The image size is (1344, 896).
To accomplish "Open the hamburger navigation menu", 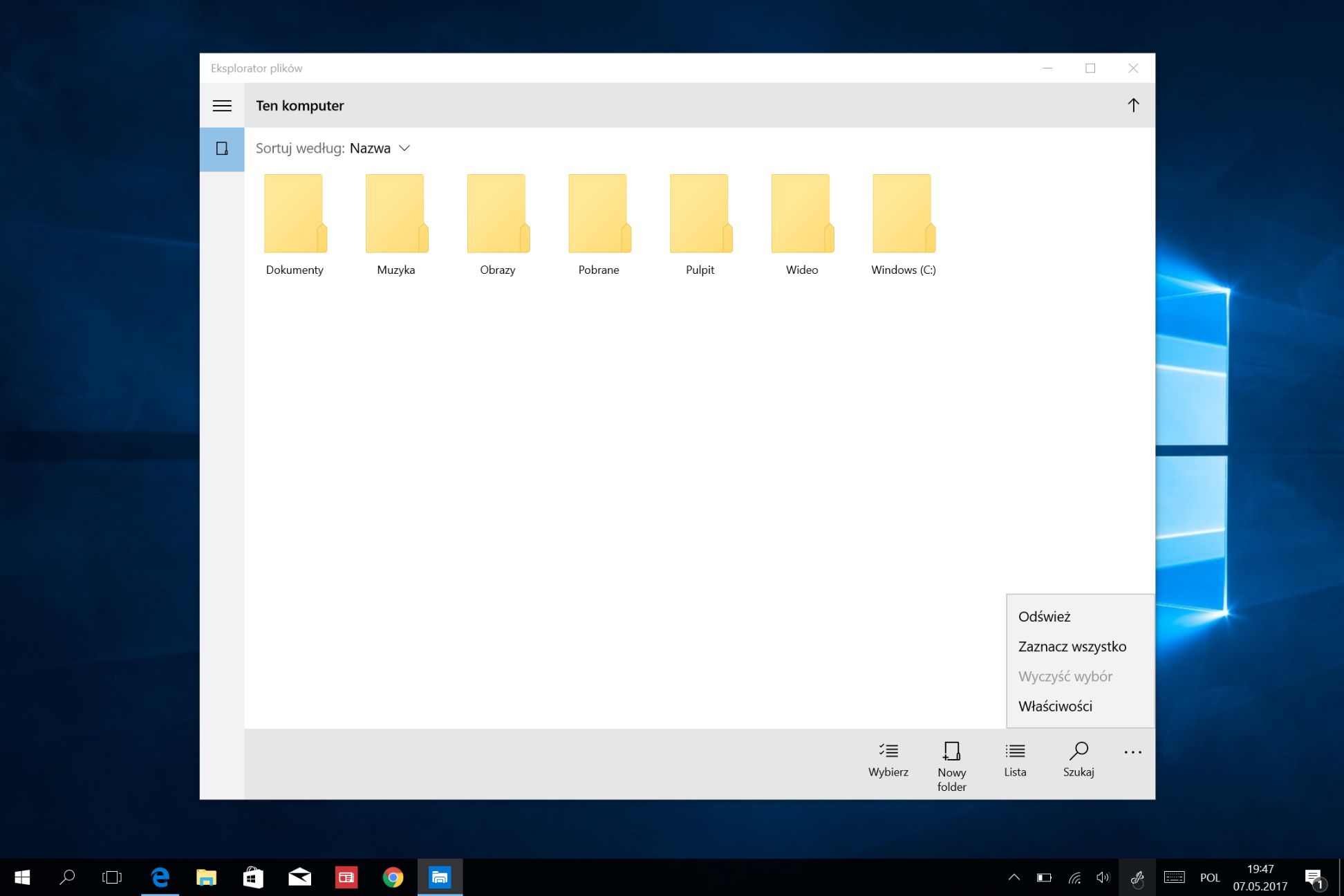I will point(222,106).
